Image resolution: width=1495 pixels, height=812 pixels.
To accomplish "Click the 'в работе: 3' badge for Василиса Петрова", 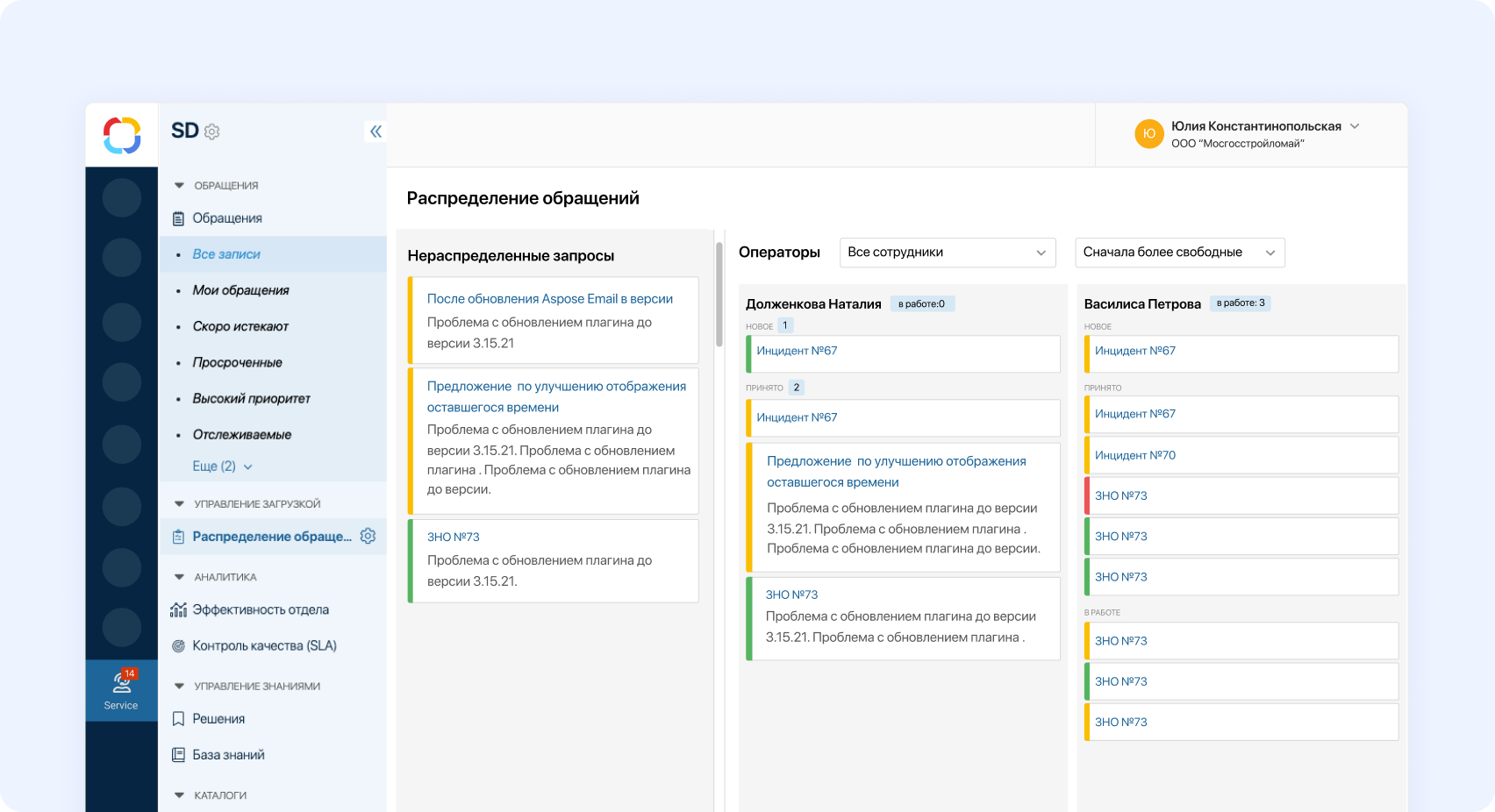I will click(x=1240, y=303).
